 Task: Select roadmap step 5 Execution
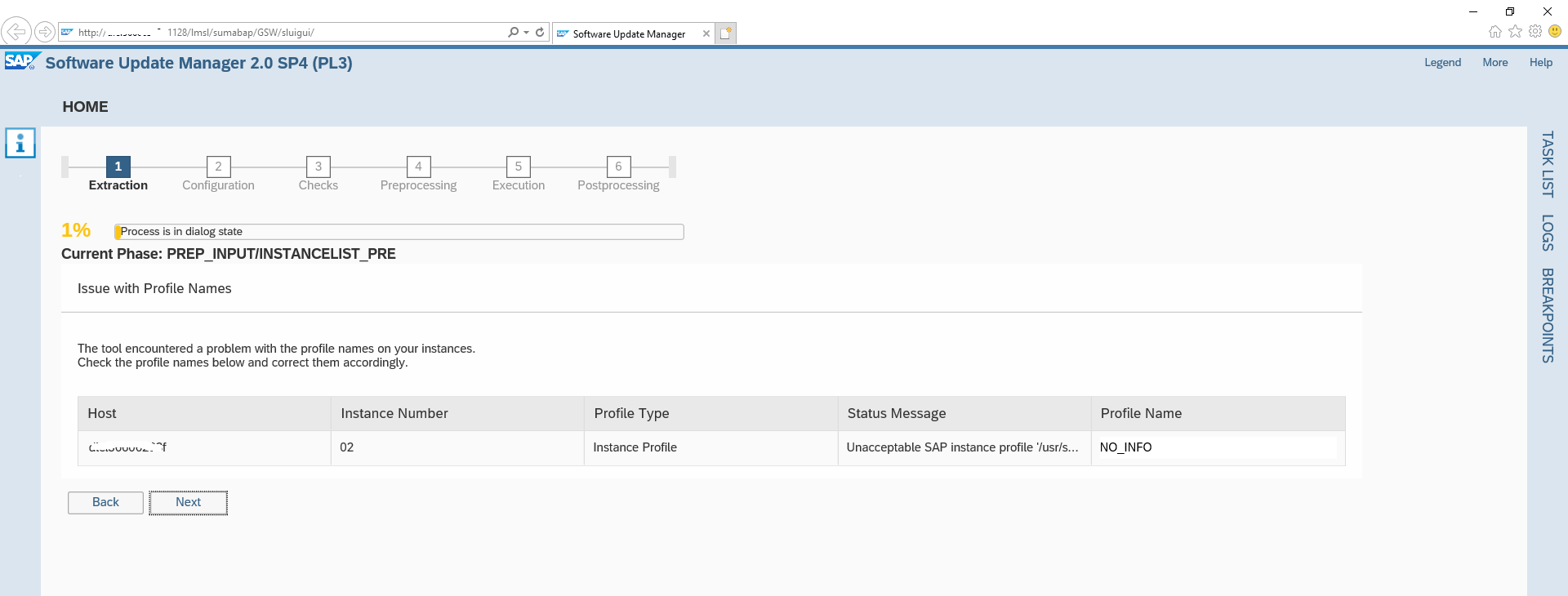[x=519, y=167]
